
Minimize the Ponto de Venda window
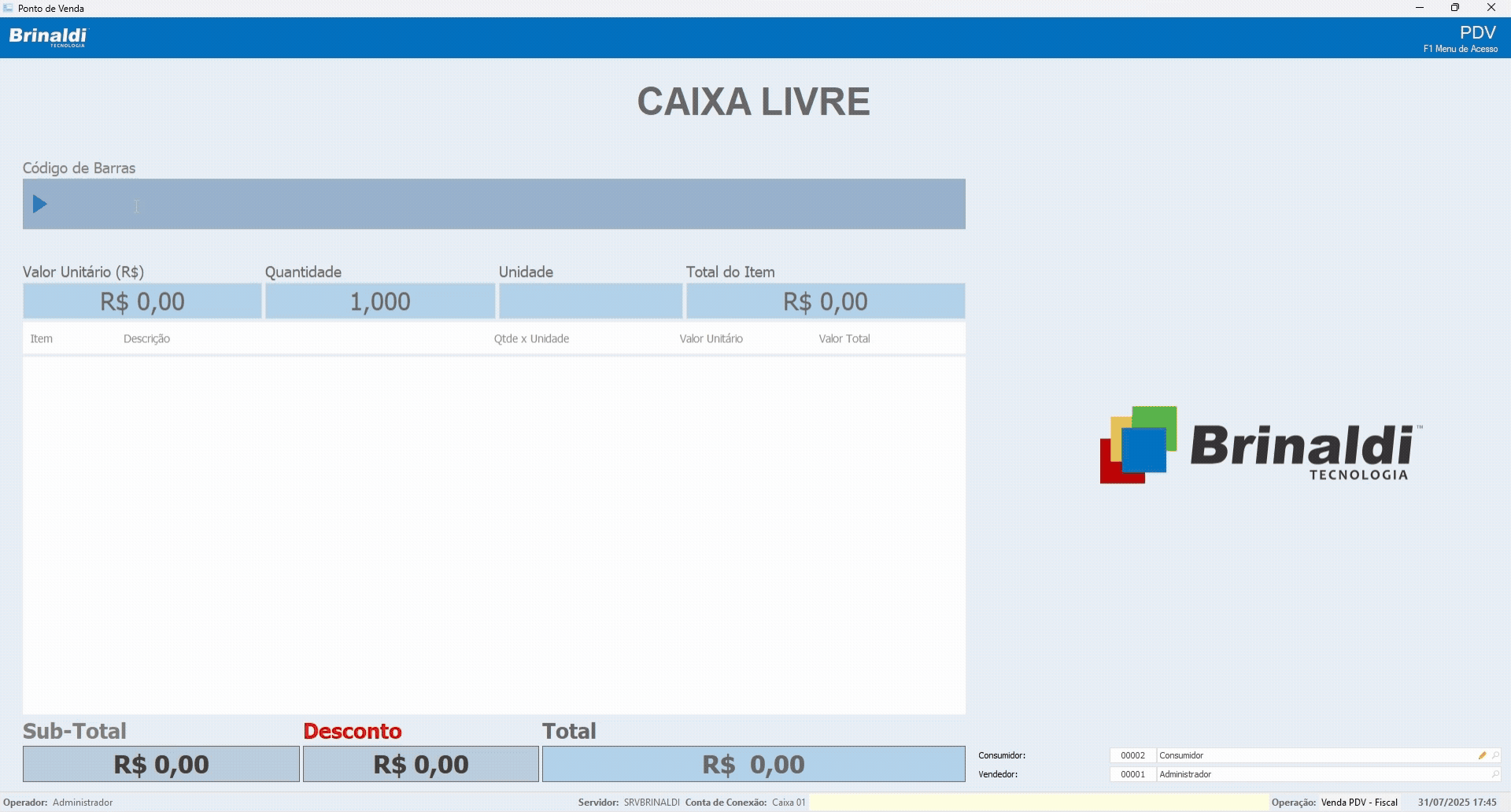(1420, 8)
